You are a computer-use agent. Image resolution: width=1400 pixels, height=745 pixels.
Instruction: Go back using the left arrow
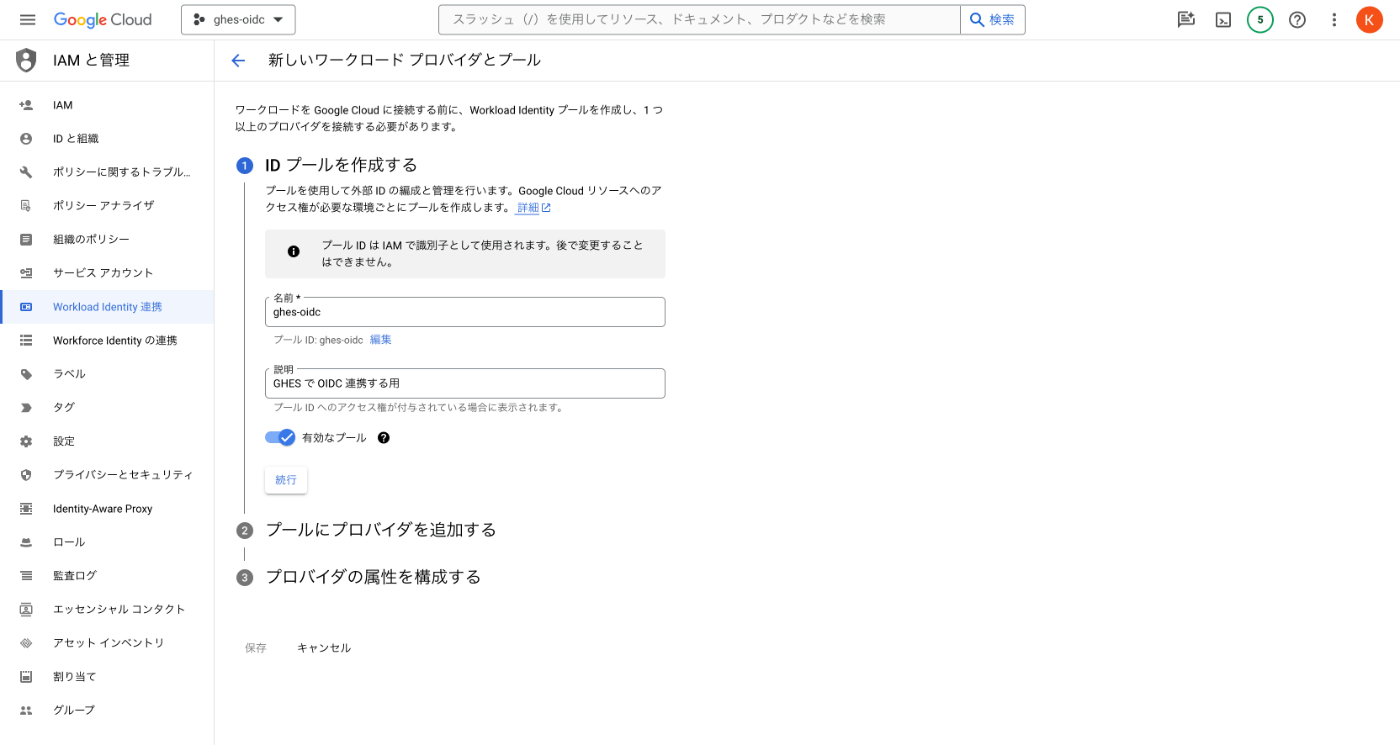[238, 61]
